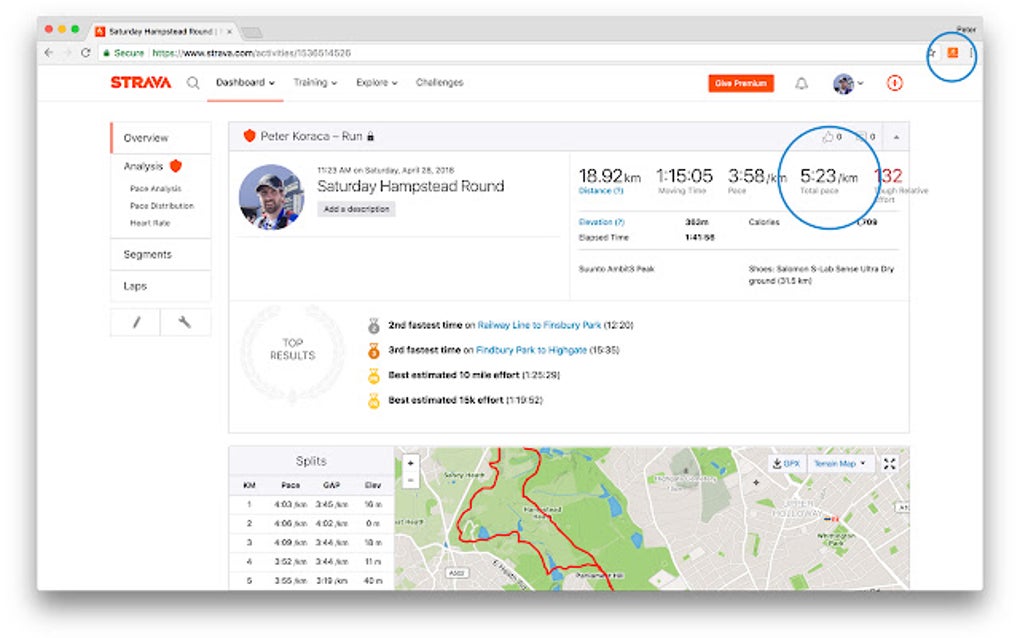Click Add a description field

tap(357, 208)
